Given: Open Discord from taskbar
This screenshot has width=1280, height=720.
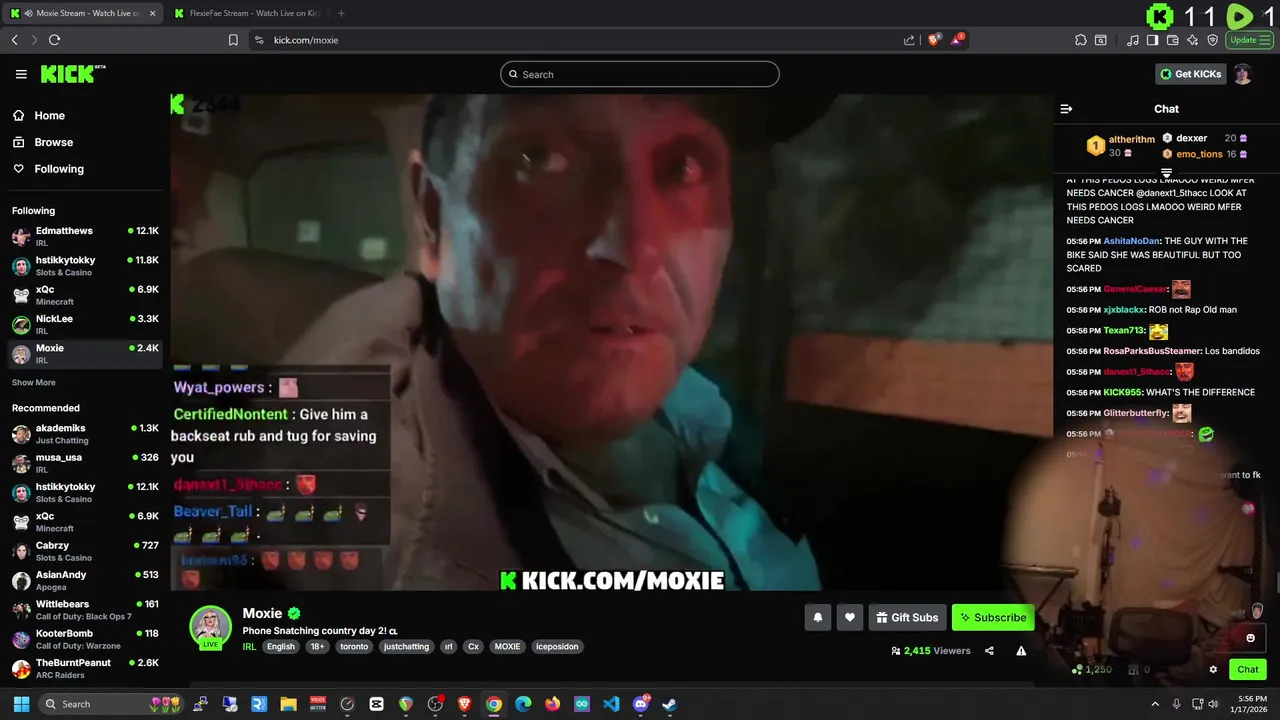Looking at the screenshot, I should (x=641, y=704).
